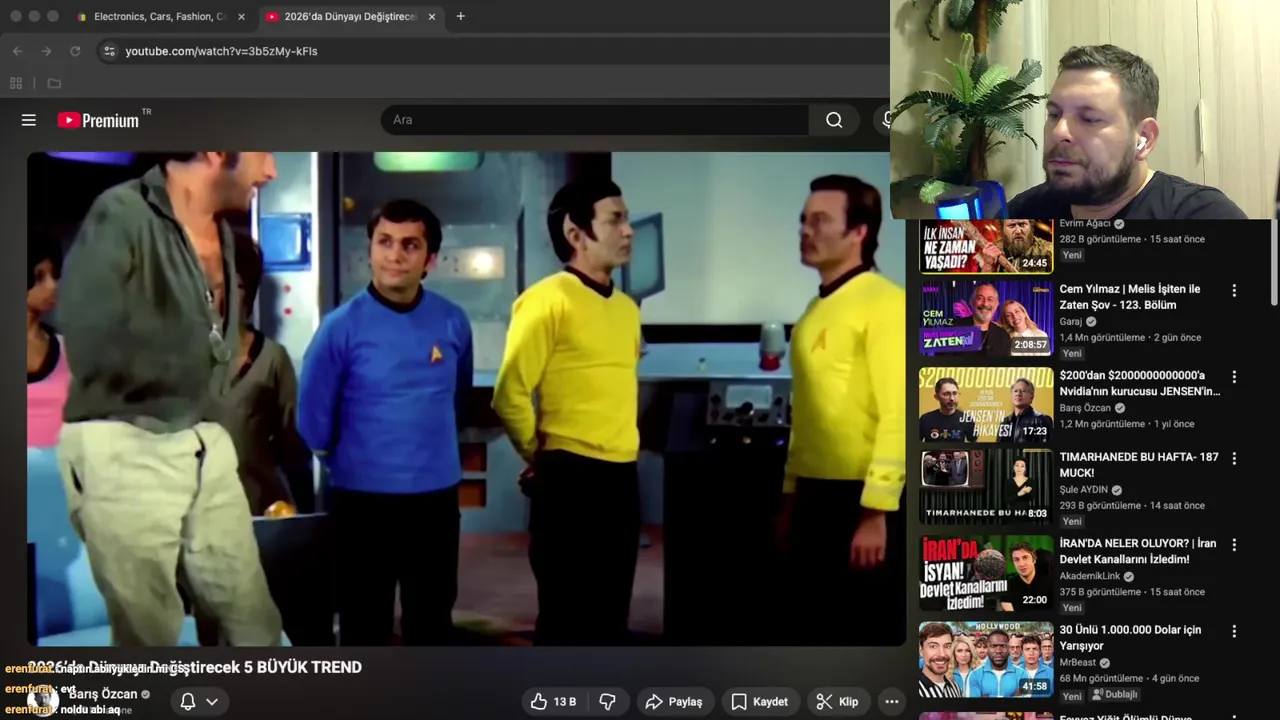Click the main video player frame
This screenshot has height=720, width=1280.
(466, 399)
